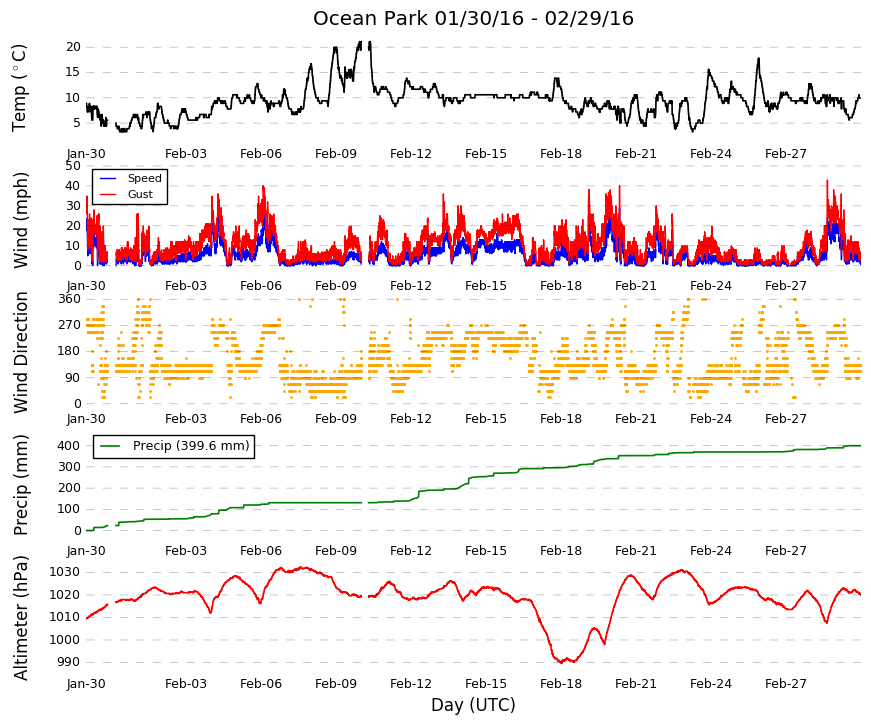This screenshot has width=871, height=725.
Task: Click the Day (UTC) axis label
Action: pyautogui.click(x=473, y=705)
